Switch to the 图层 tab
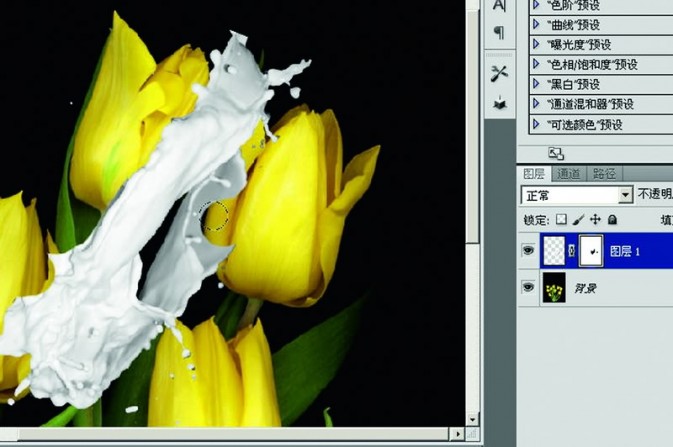Viewport: 673px width, 447px height. coord(534,174)
